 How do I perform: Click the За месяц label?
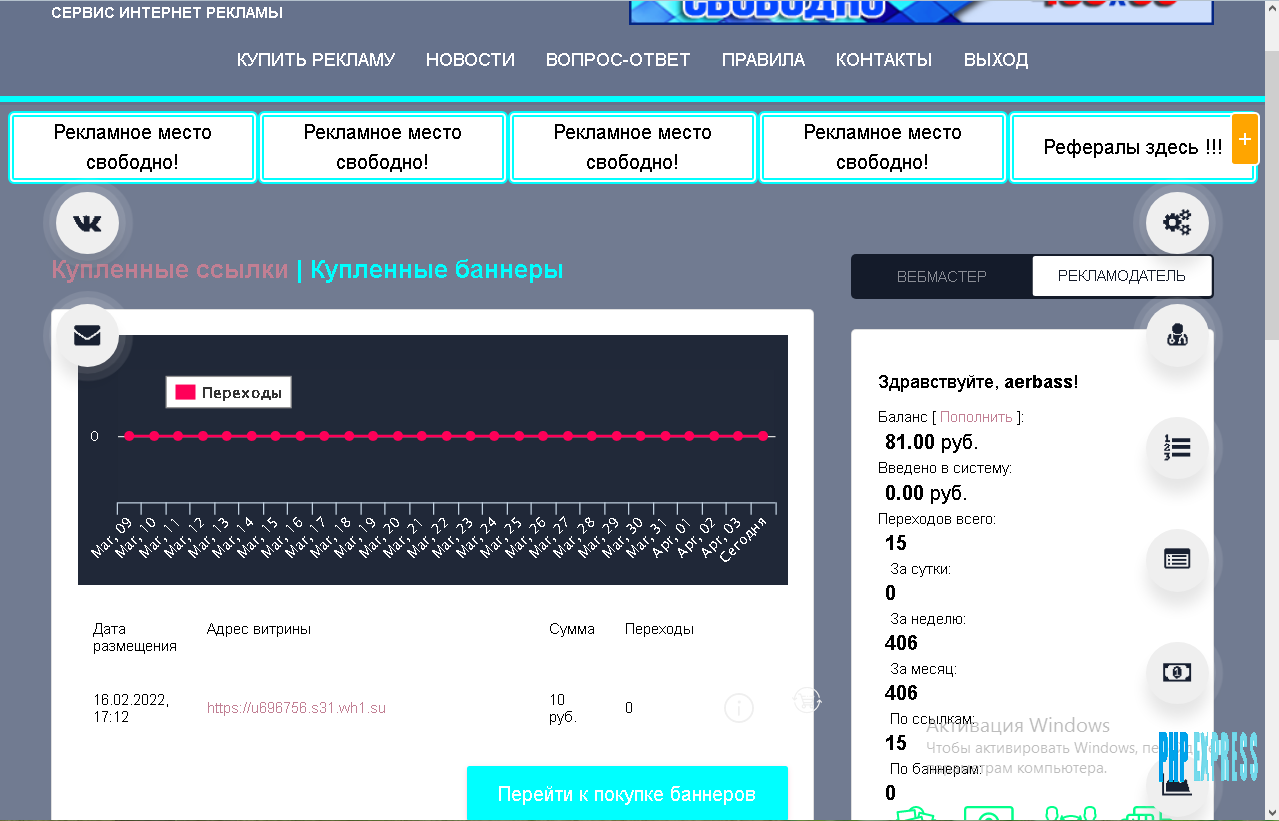(x=924, y=669)
